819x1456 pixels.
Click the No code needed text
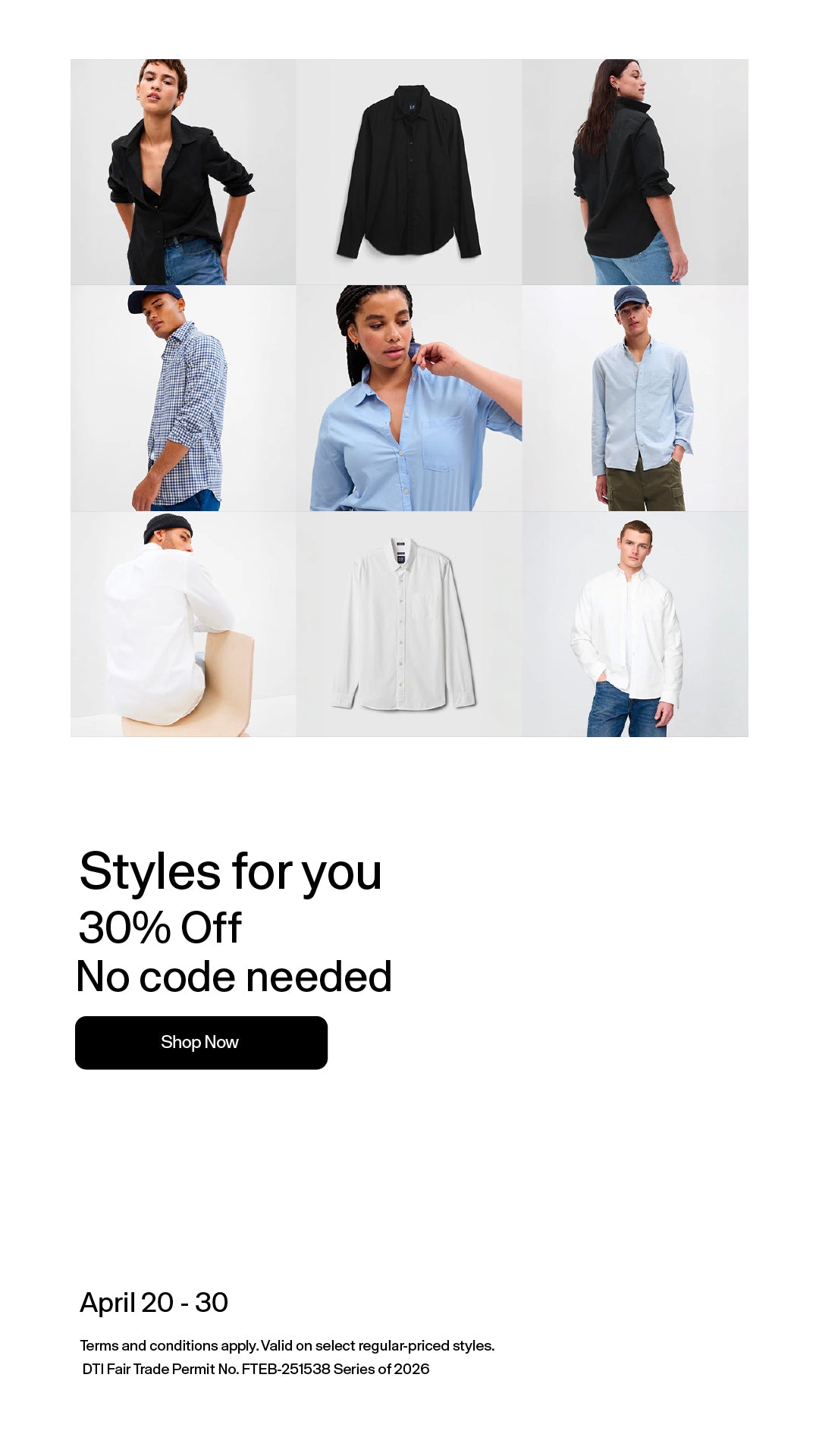pos(234,977)
